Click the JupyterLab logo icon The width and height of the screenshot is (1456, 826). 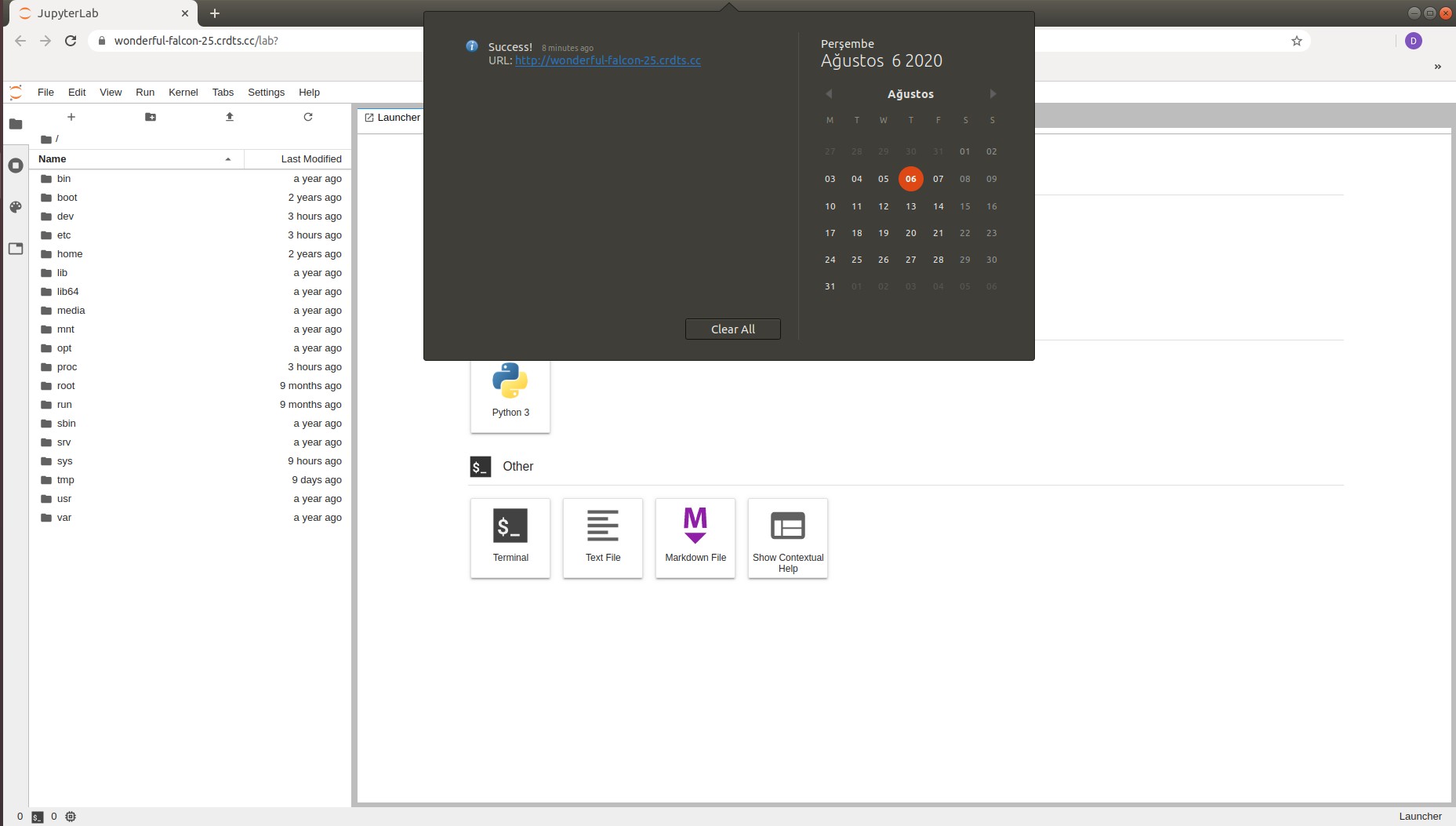16,93
